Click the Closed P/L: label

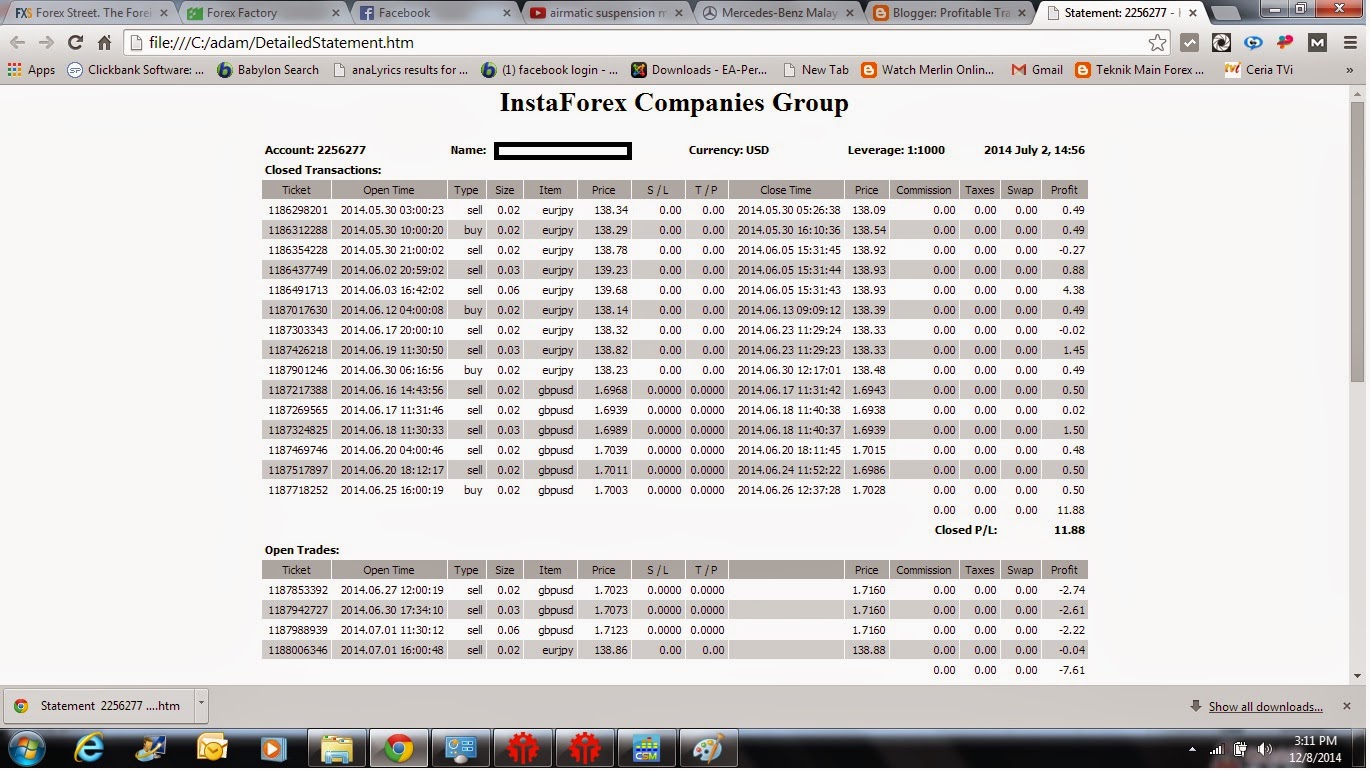pos(965,530)
